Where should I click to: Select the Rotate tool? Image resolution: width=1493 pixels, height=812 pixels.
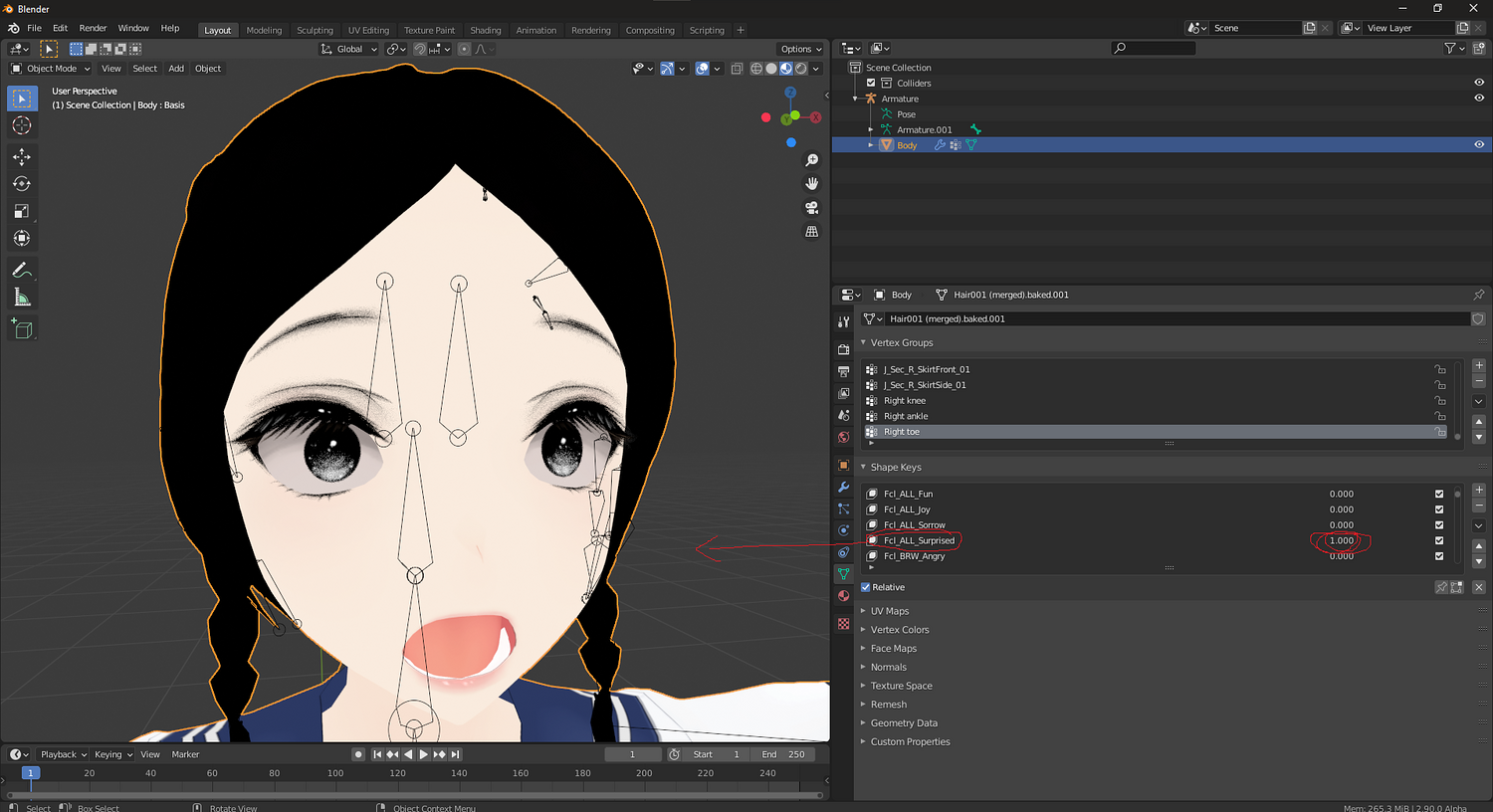(22, 184)
